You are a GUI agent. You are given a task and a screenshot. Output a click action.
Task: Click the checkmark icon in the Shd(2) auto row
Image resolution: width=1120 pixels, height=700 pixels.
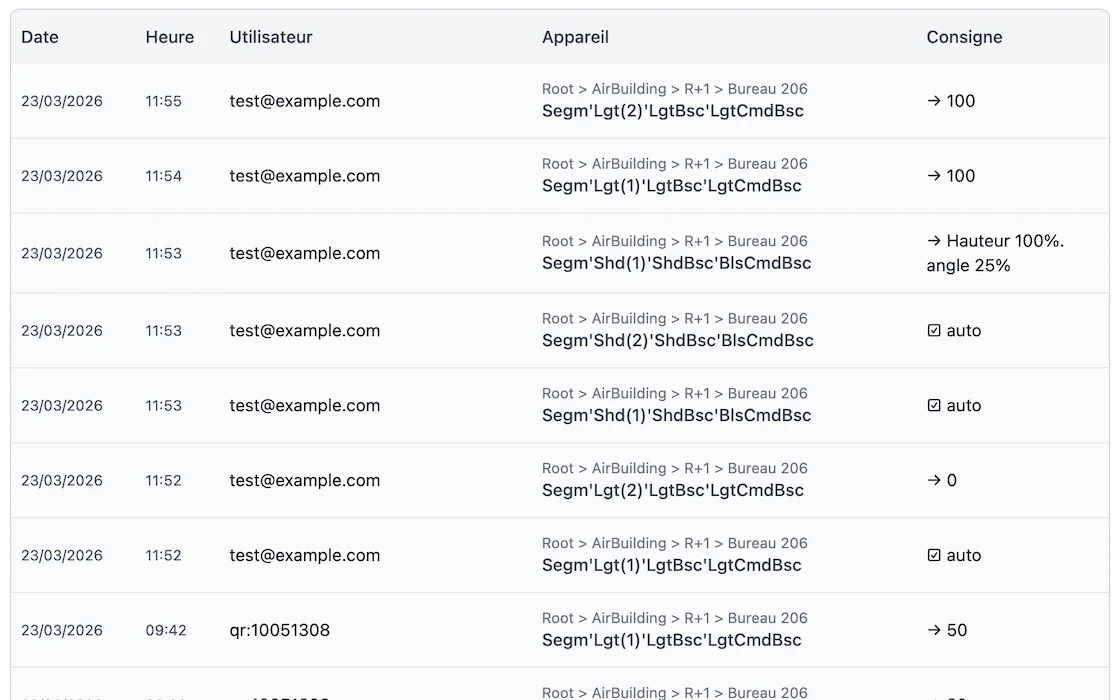[934, 331]
